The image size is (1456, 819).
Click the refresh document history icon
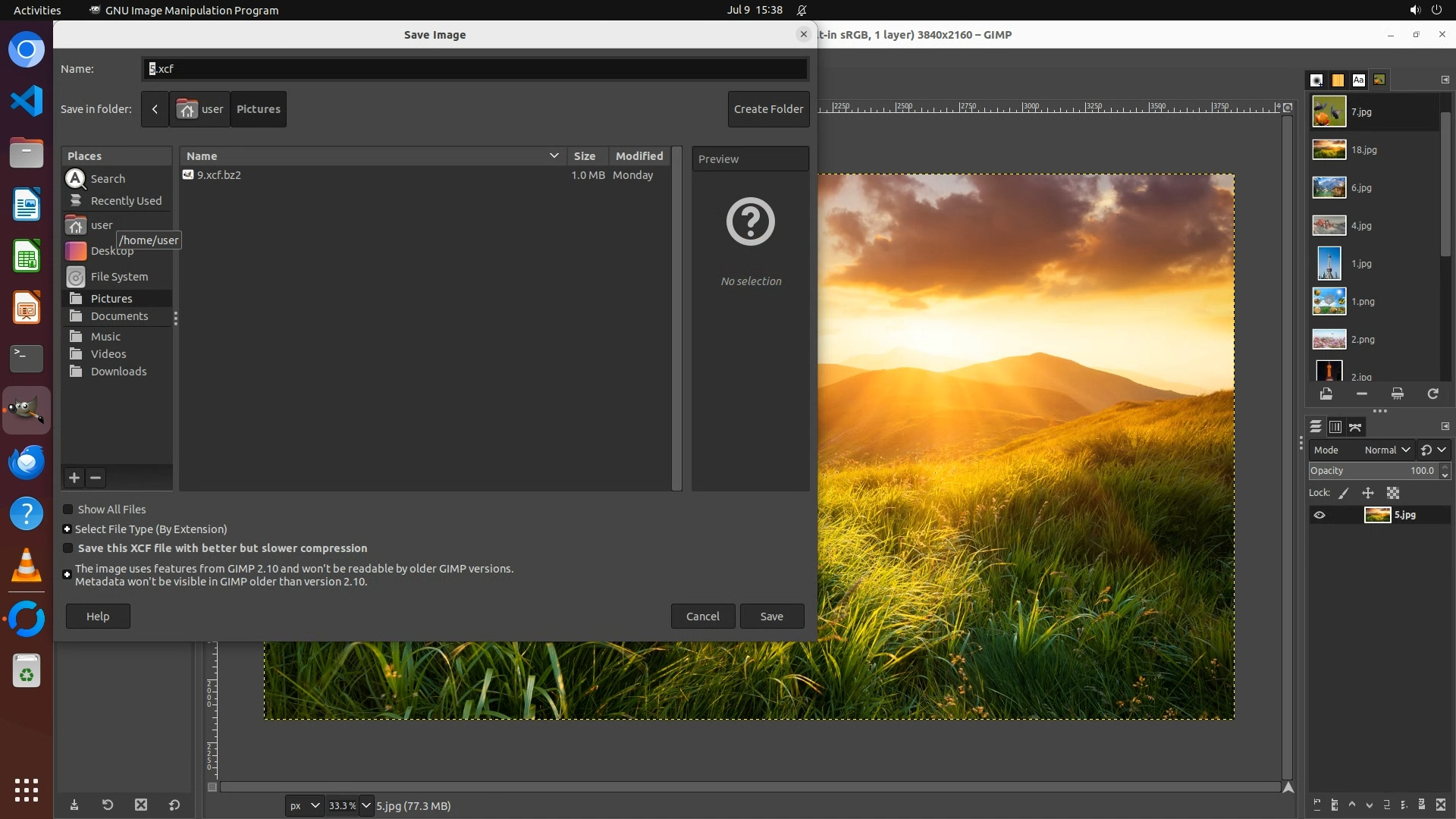click(1432, 394)
